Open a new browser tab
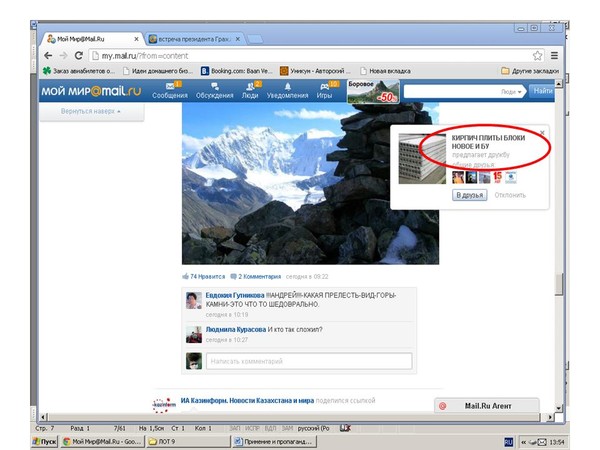 point(254,39)
